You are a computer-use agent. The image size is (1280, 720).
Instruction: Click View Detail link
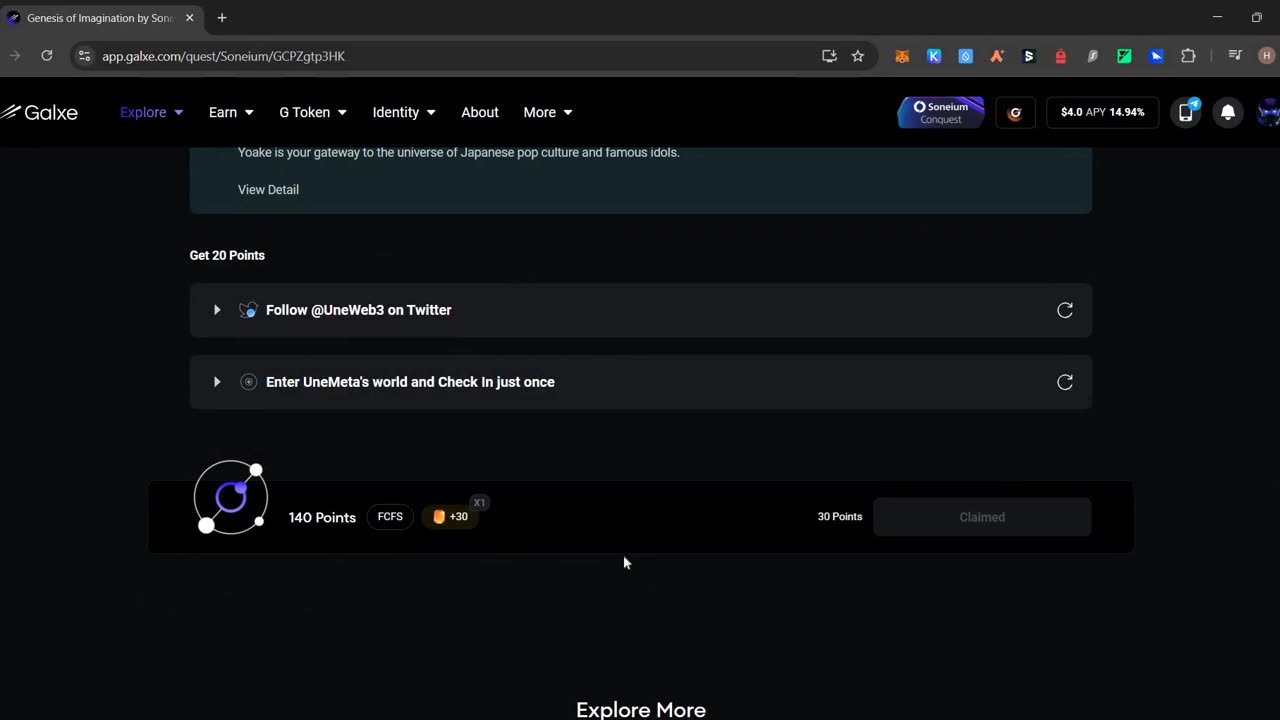point(268,189)
